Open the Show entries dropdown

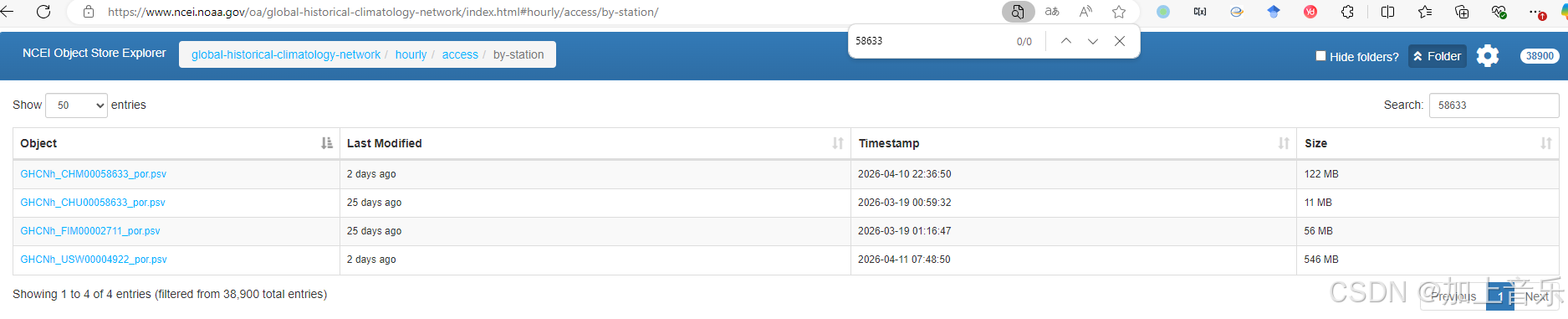76,105
